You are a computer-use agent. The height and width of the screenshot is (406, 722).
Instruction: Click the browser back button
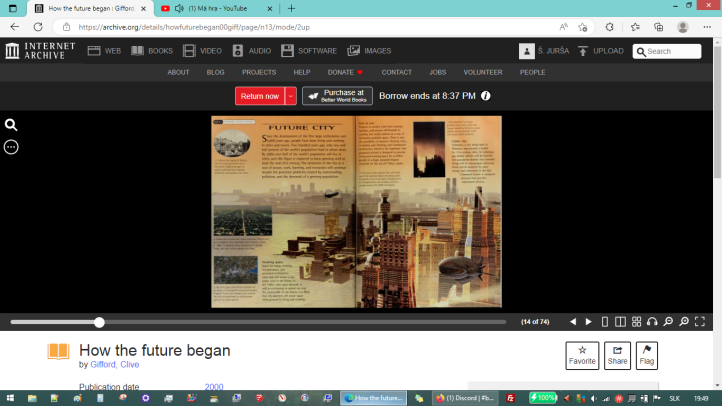(15, 27)
